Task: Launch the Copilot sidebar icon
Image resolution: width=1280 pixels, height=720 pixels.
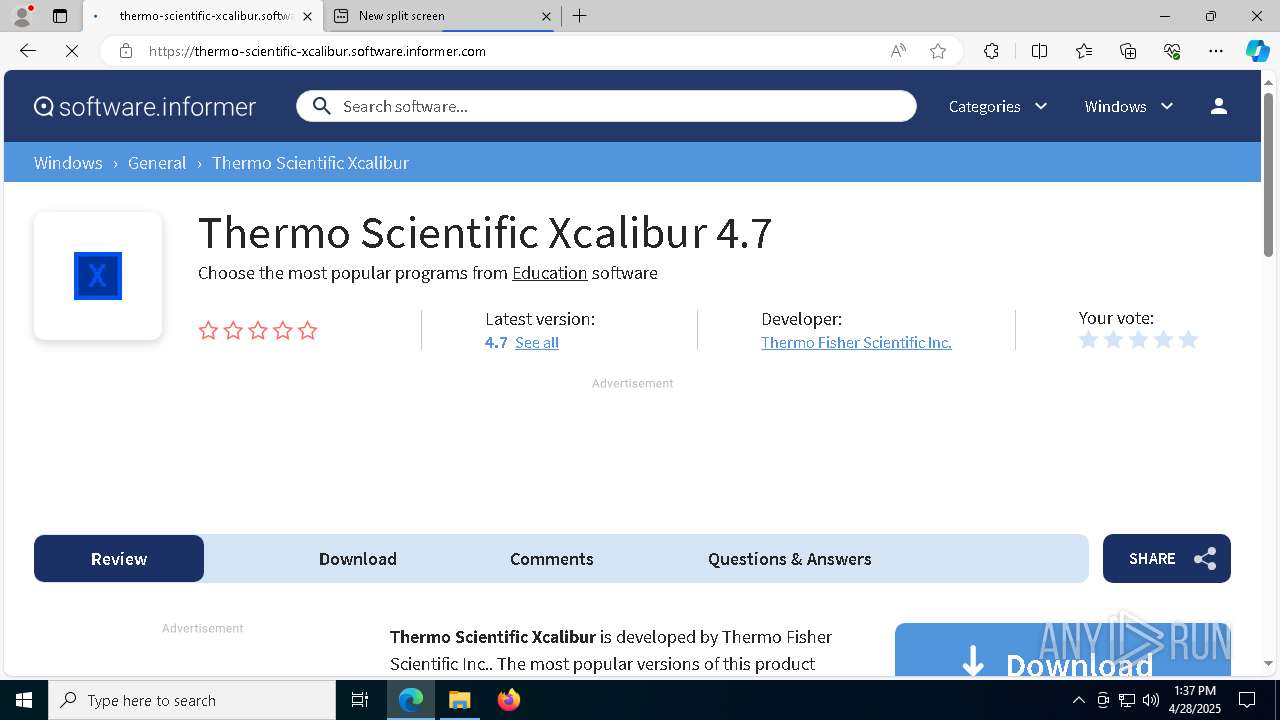Action: [x=1257, y=51]
